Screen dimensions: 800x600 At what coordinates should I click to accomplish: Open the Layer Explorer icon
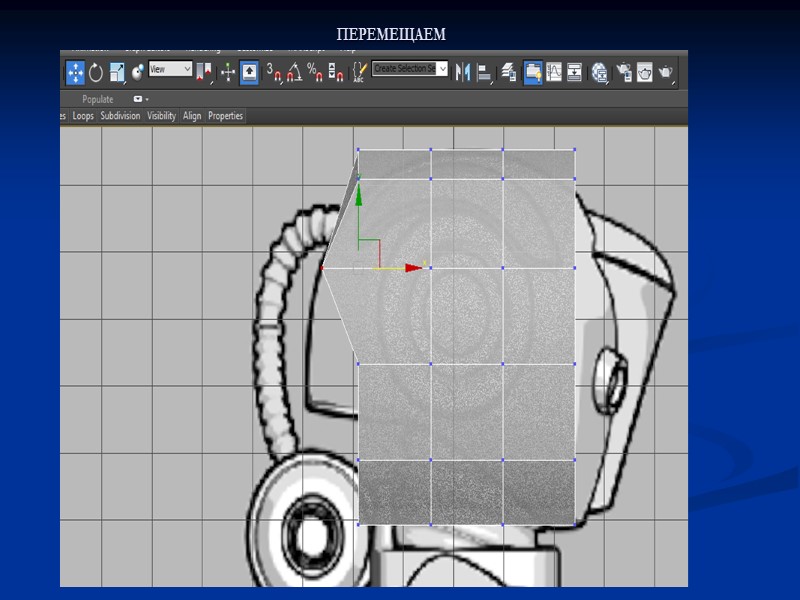tap(508, 72)
